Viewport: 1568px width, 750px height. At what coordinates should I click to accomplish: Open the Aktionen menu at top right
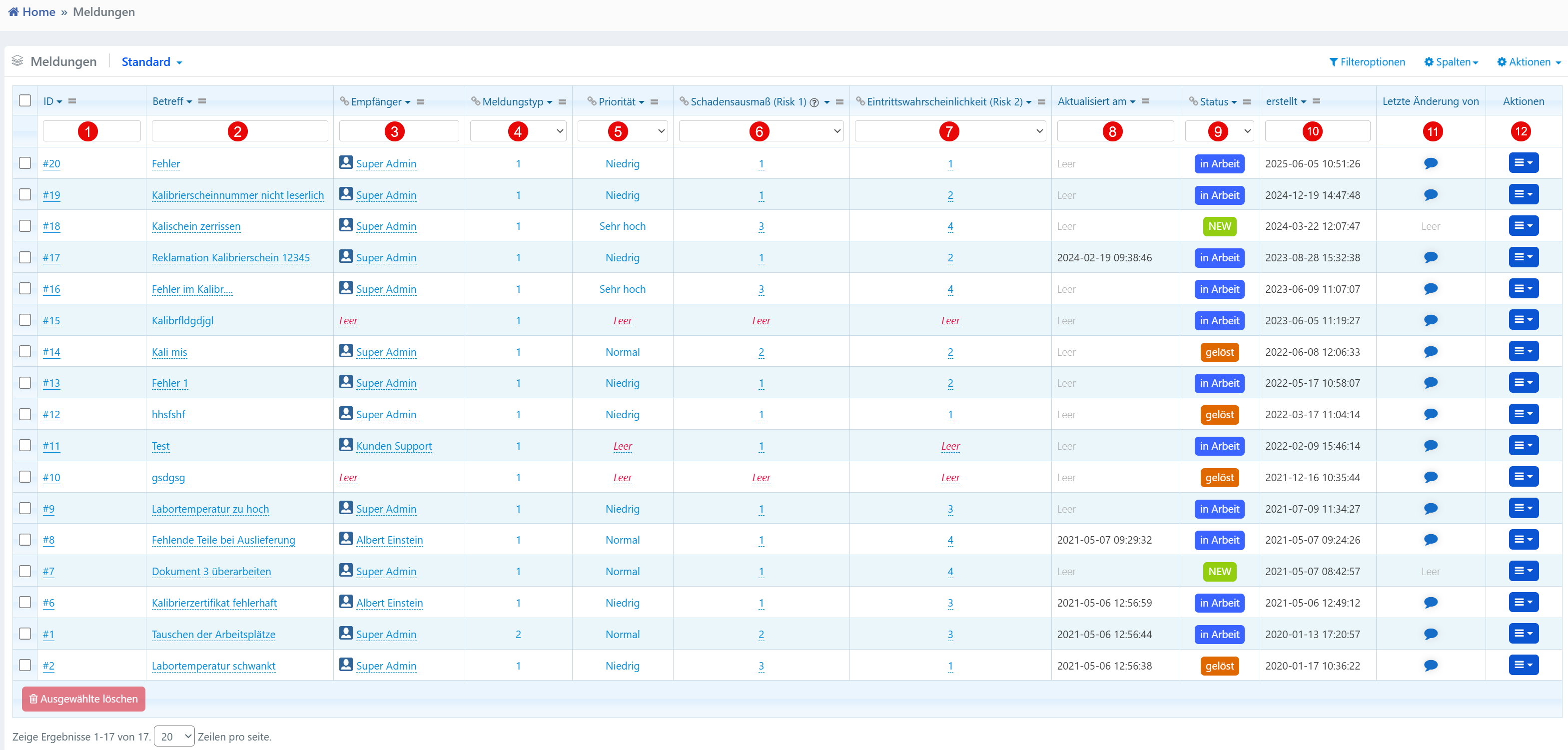coord(1529,62)
